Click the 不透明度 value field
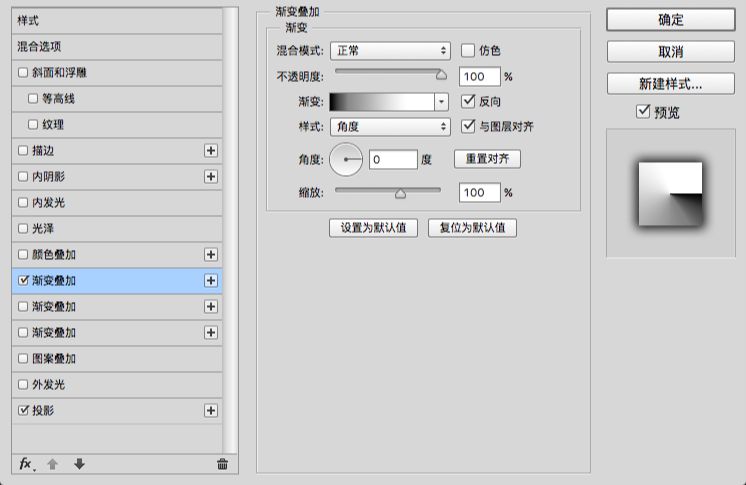746x485 pixels. [x=480, y=77]
